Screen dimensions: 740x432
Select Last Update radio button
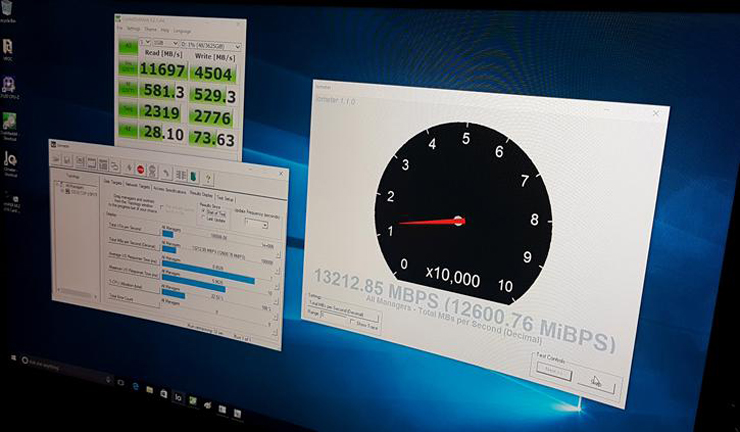click(x=202, y=218)
